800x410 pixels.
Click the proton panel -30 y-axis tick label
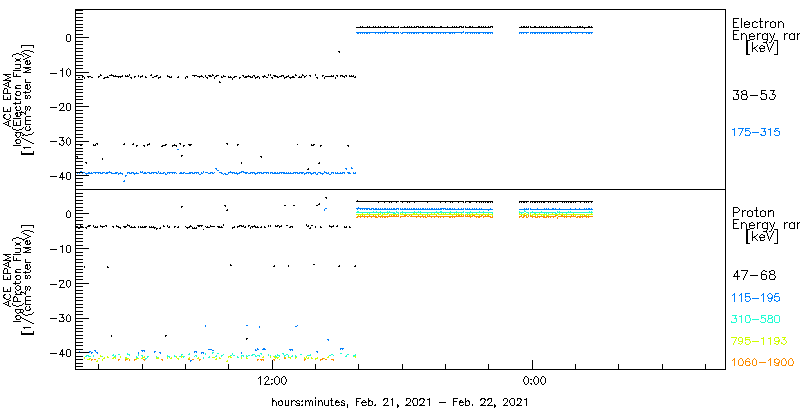(x=62, y=318)
